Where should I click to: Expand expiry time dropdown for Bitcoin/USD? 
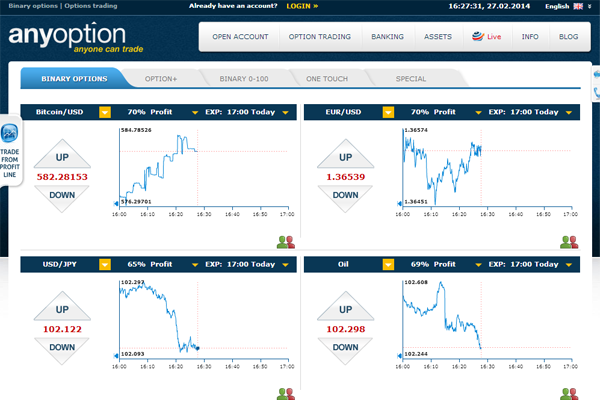coord(285,113)
